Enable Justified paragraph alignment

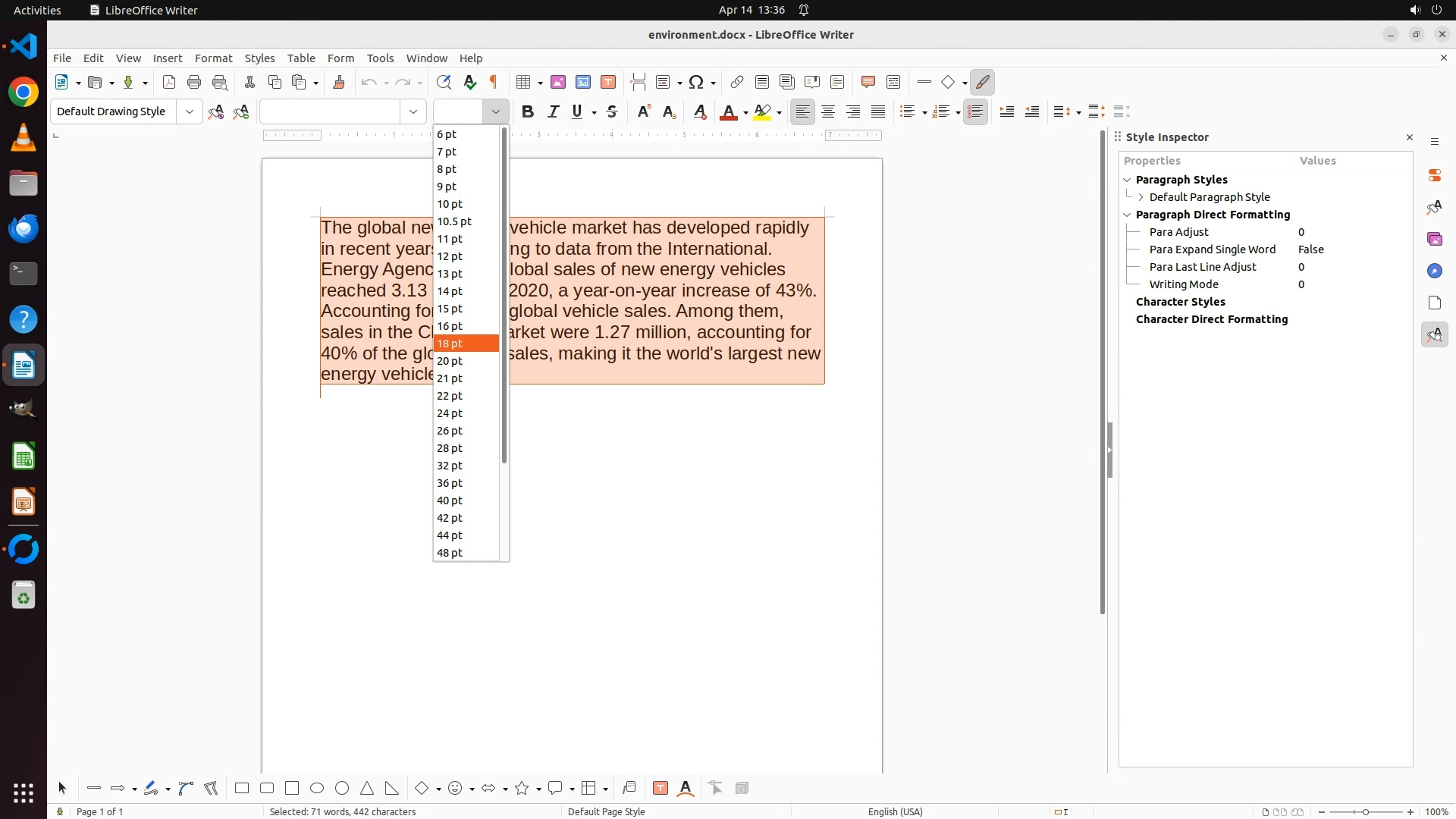878,112
